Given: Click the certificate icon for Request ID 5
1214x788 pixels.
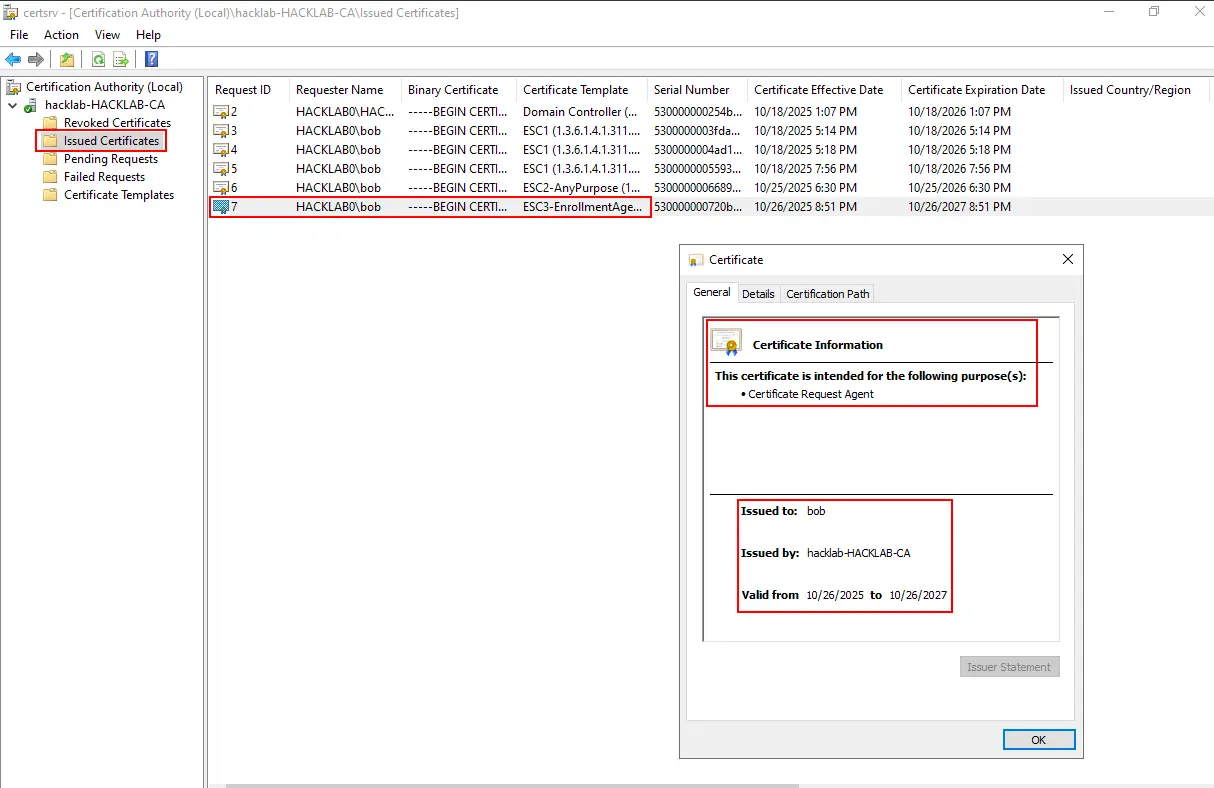Looking at the screenshot, I should pyautogui.click(x=221, y=169).
